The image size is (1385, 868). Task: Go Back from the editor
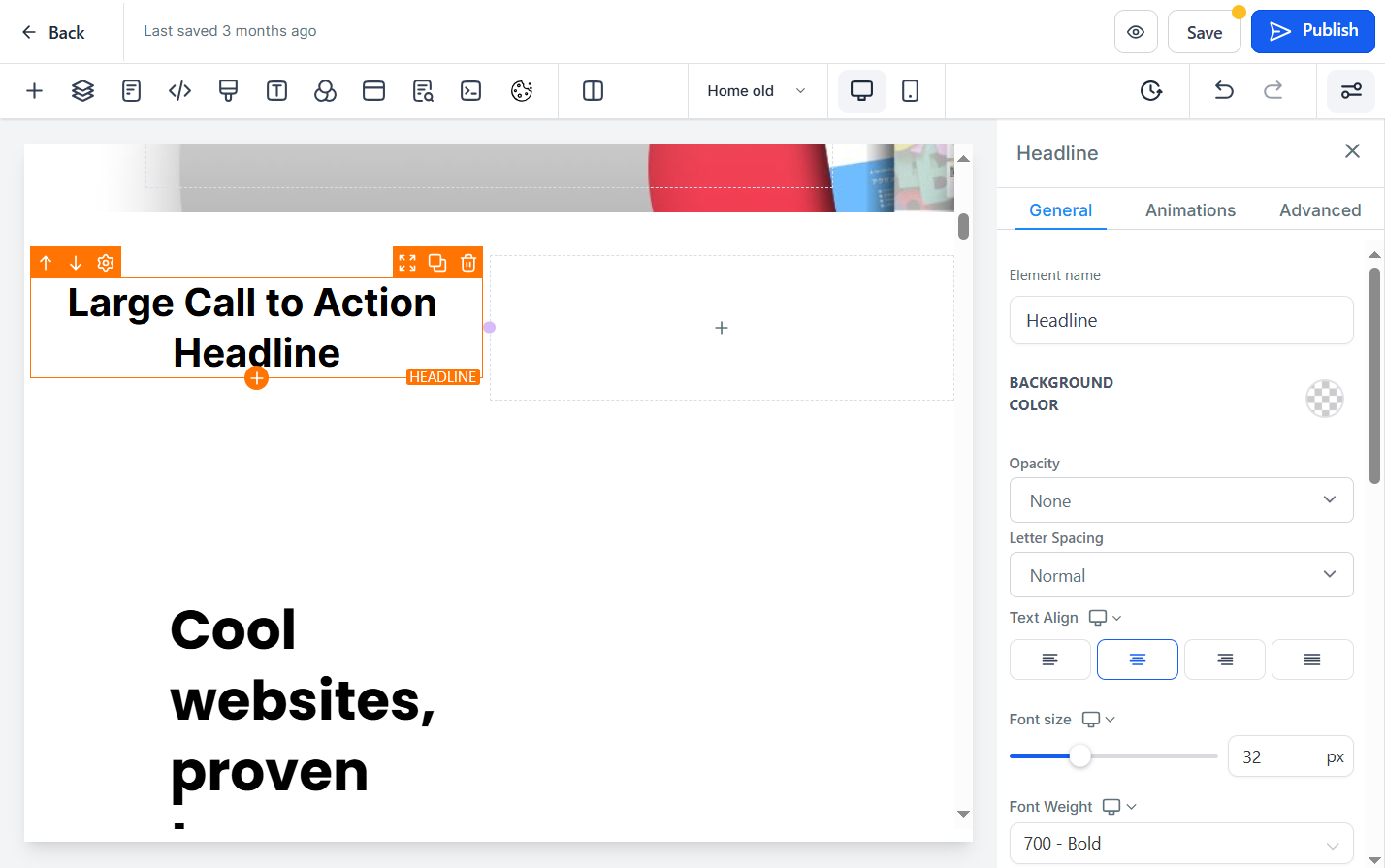click(53, 32)
